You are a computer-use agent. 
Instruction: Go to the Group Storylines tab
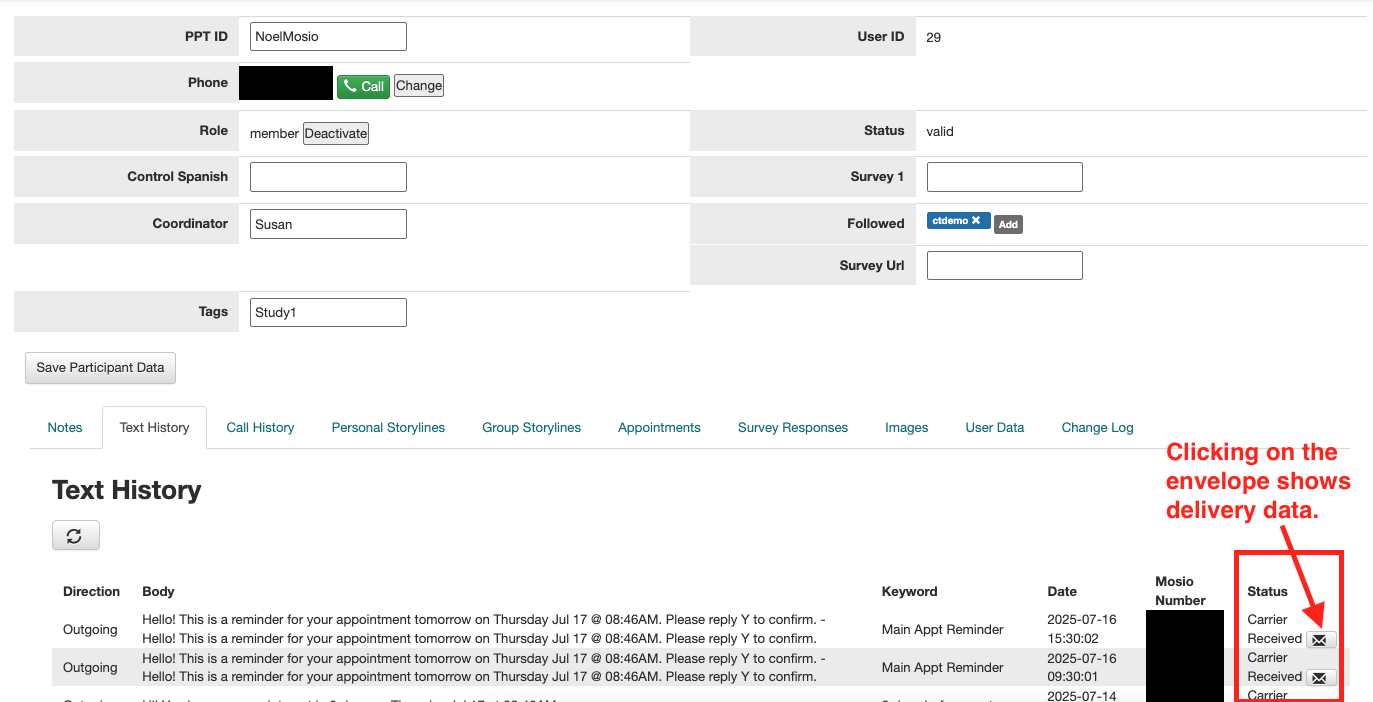point(531,427)
